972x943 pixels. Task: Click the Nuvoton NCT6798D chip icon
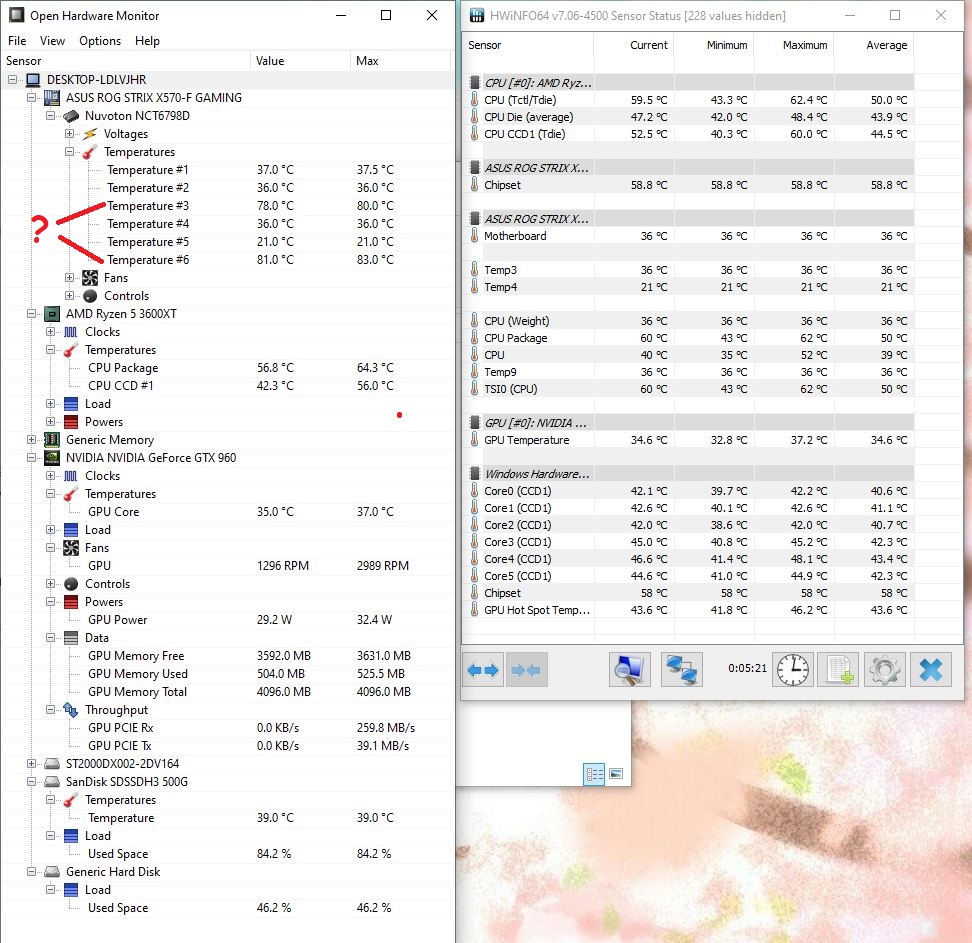(x=71, y=116)
